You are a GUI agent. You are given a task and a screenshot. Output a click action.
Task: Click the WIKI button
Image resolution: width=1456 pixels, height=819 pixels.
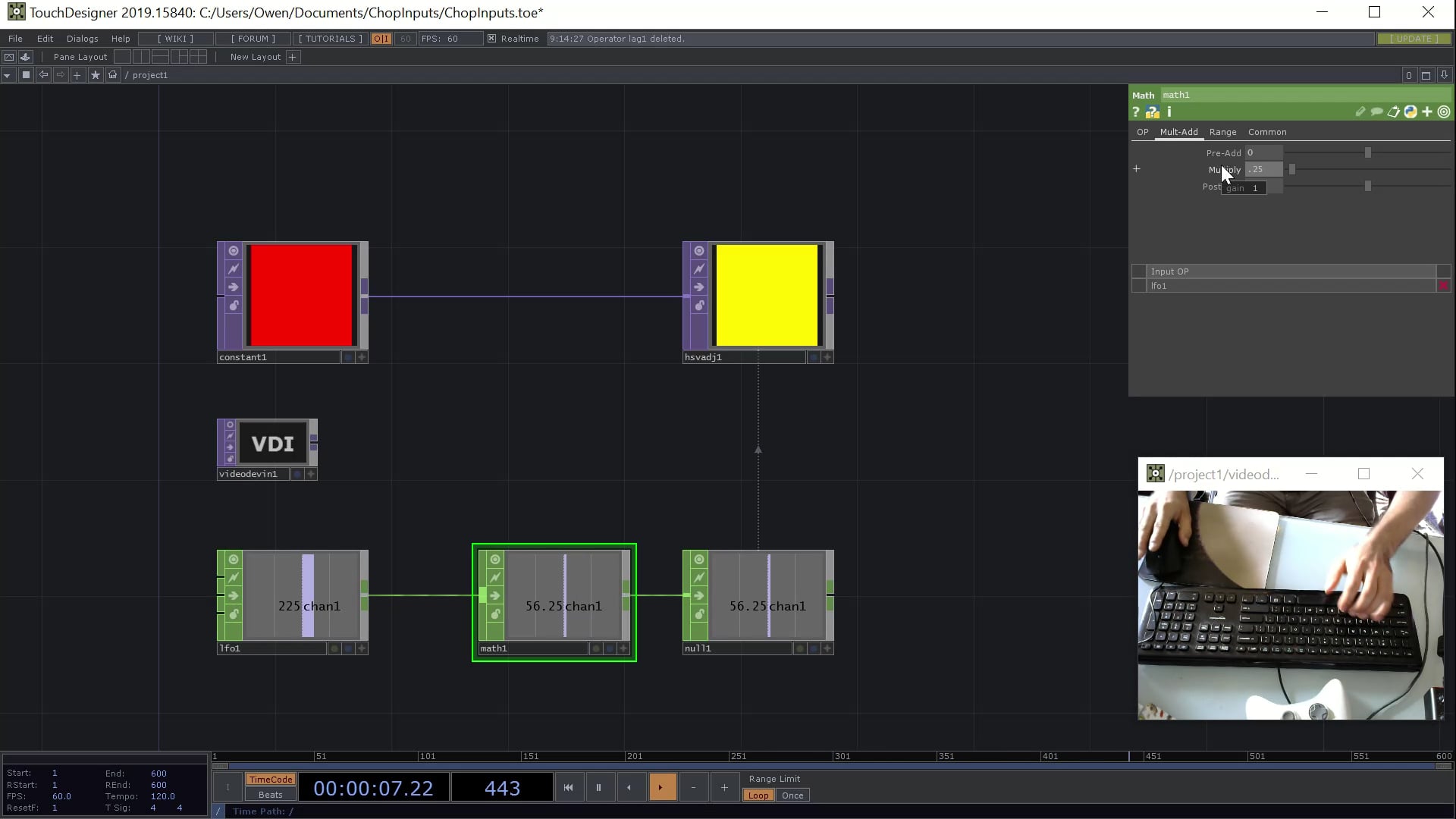tap(175, 38)
